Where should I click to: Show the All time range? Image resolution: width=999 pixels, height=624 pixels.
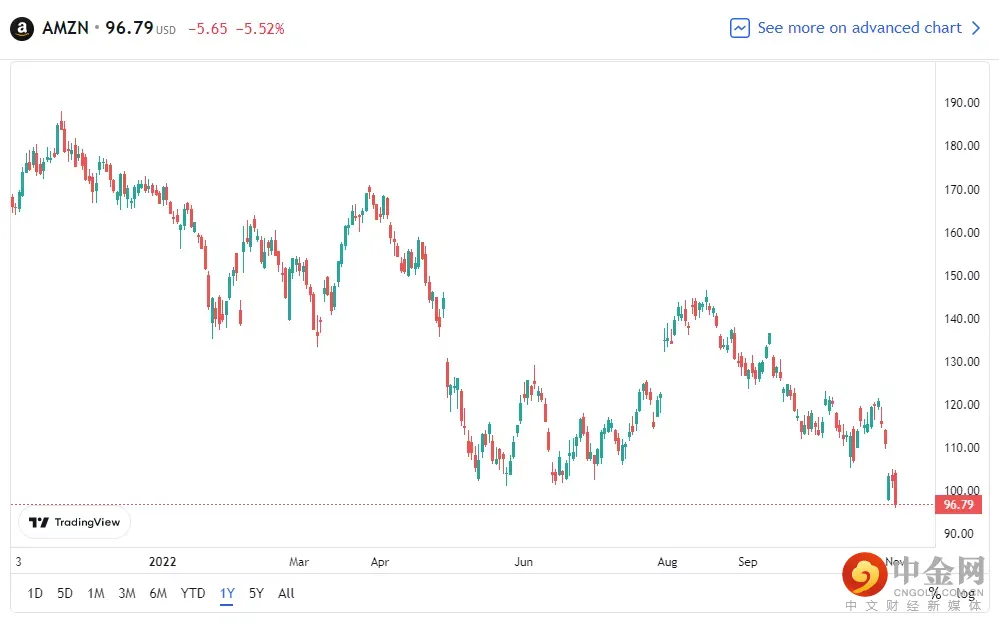pyautogui.click(x=286, y=593)
